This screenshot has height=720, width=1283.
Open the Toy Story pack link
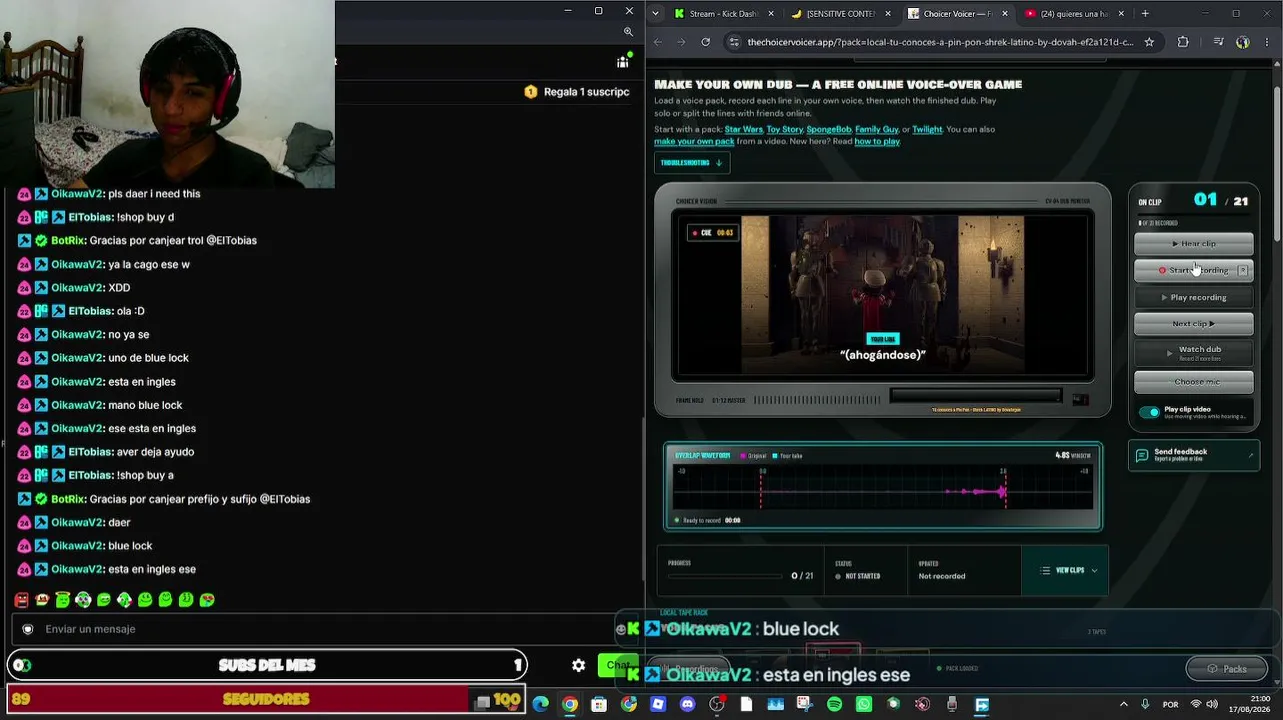click(785, 129)
